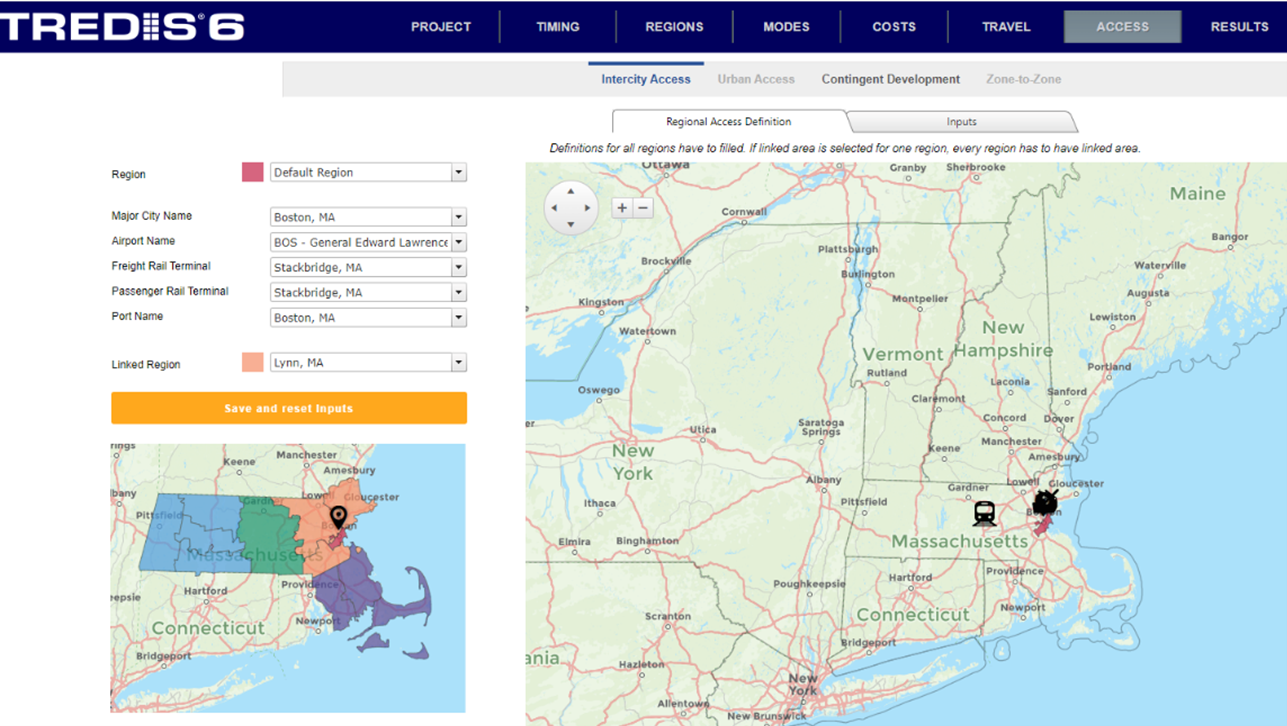Select the Inputs tab
This screenshot has height=726, width=1287.
pyautogui.click(x=961, y=122)
